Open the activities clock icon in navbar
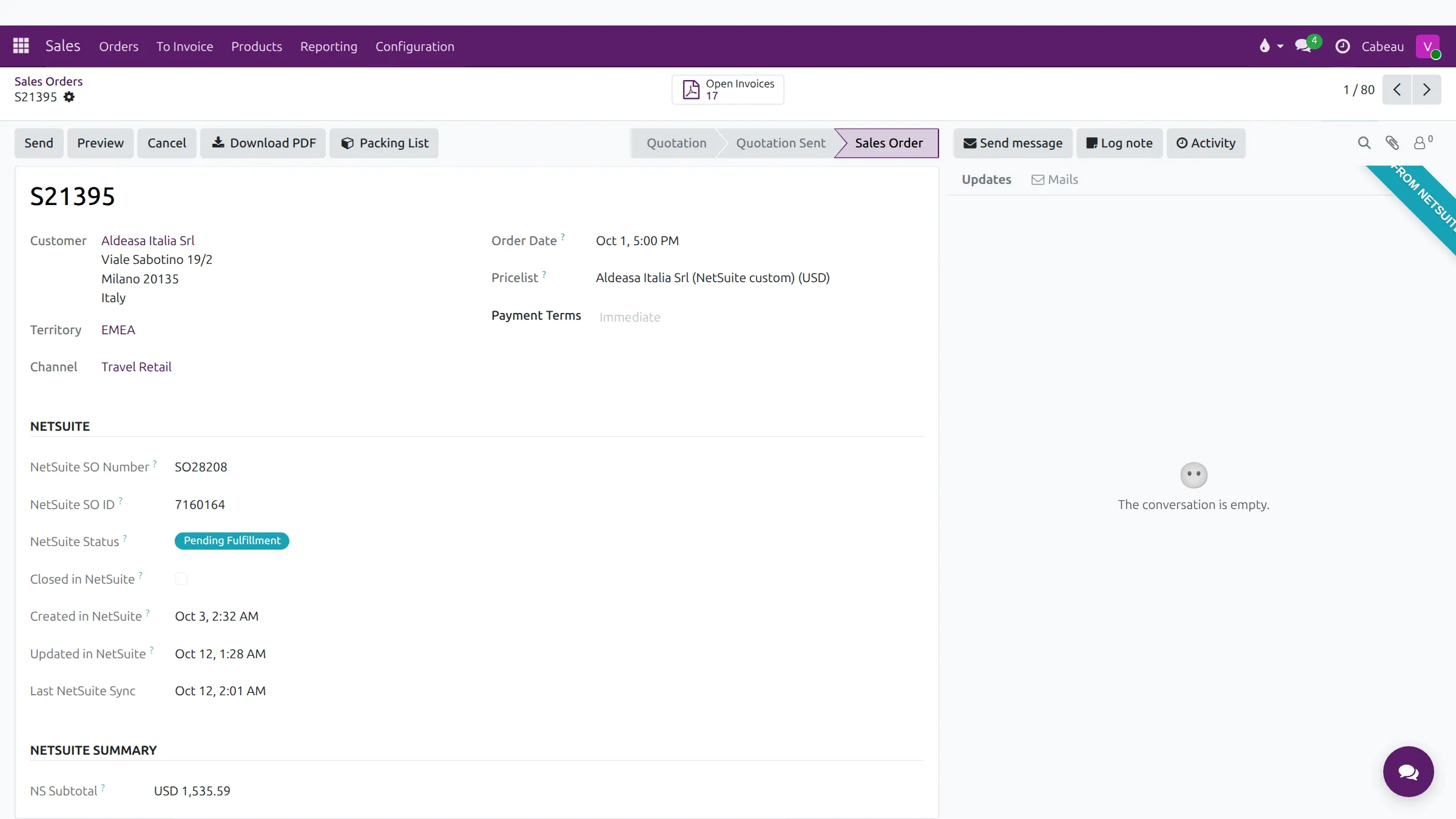This screenshot has height=819, width=1456. coord(1343,46)
